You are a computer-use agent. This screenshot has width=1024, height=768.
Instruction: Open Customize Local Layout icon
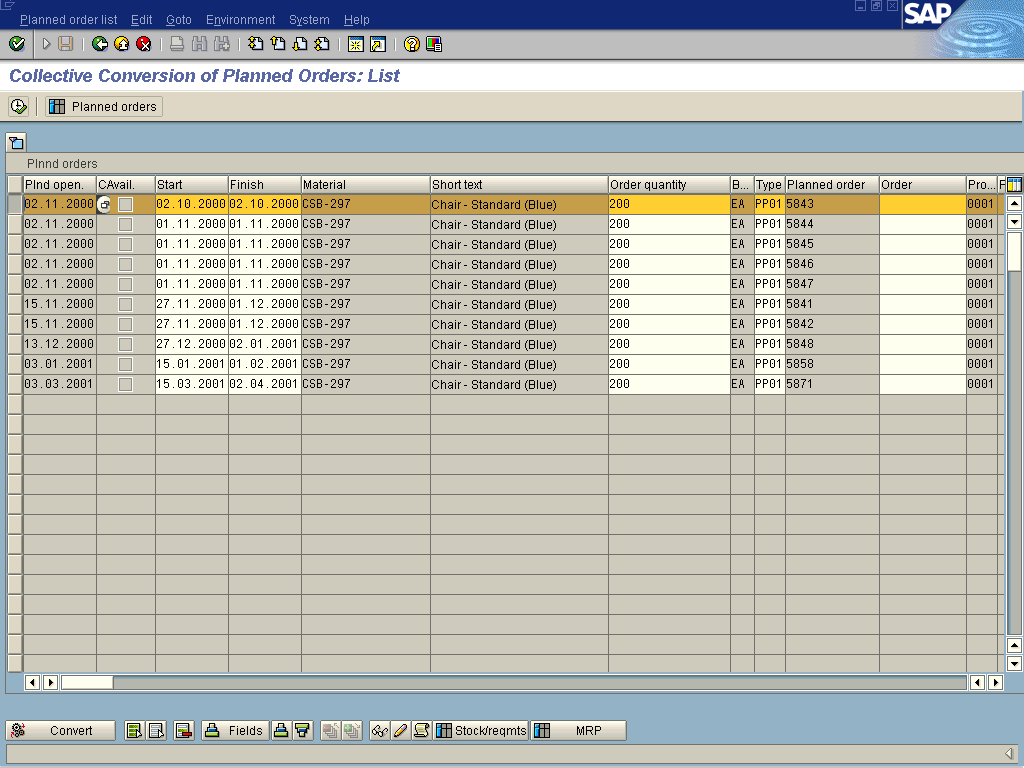[434, 44]
